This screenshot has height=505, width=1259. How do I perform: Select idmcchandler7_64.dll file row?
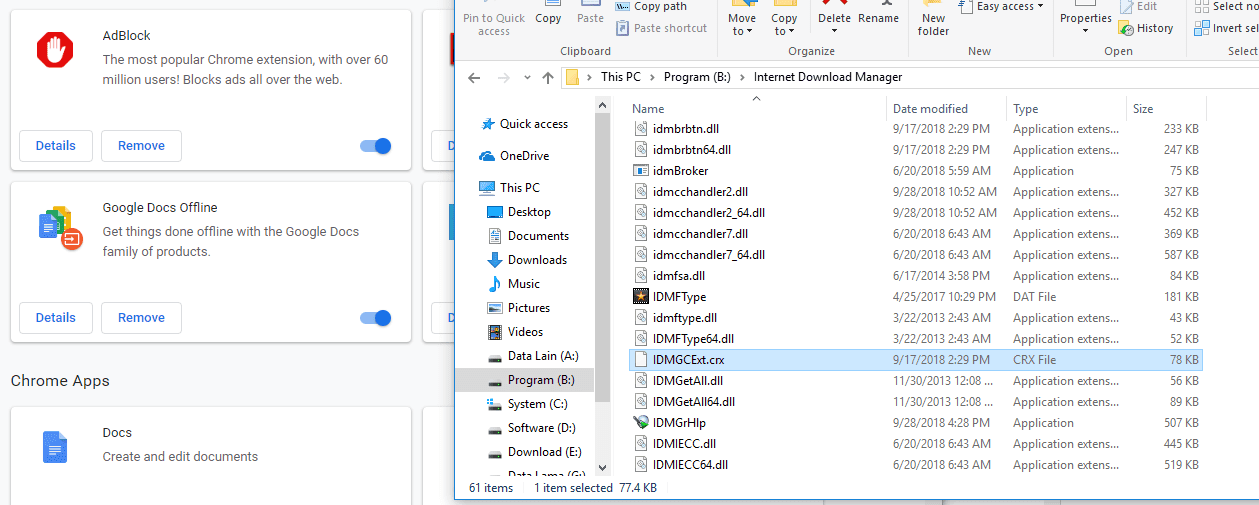tap(915, 255)
